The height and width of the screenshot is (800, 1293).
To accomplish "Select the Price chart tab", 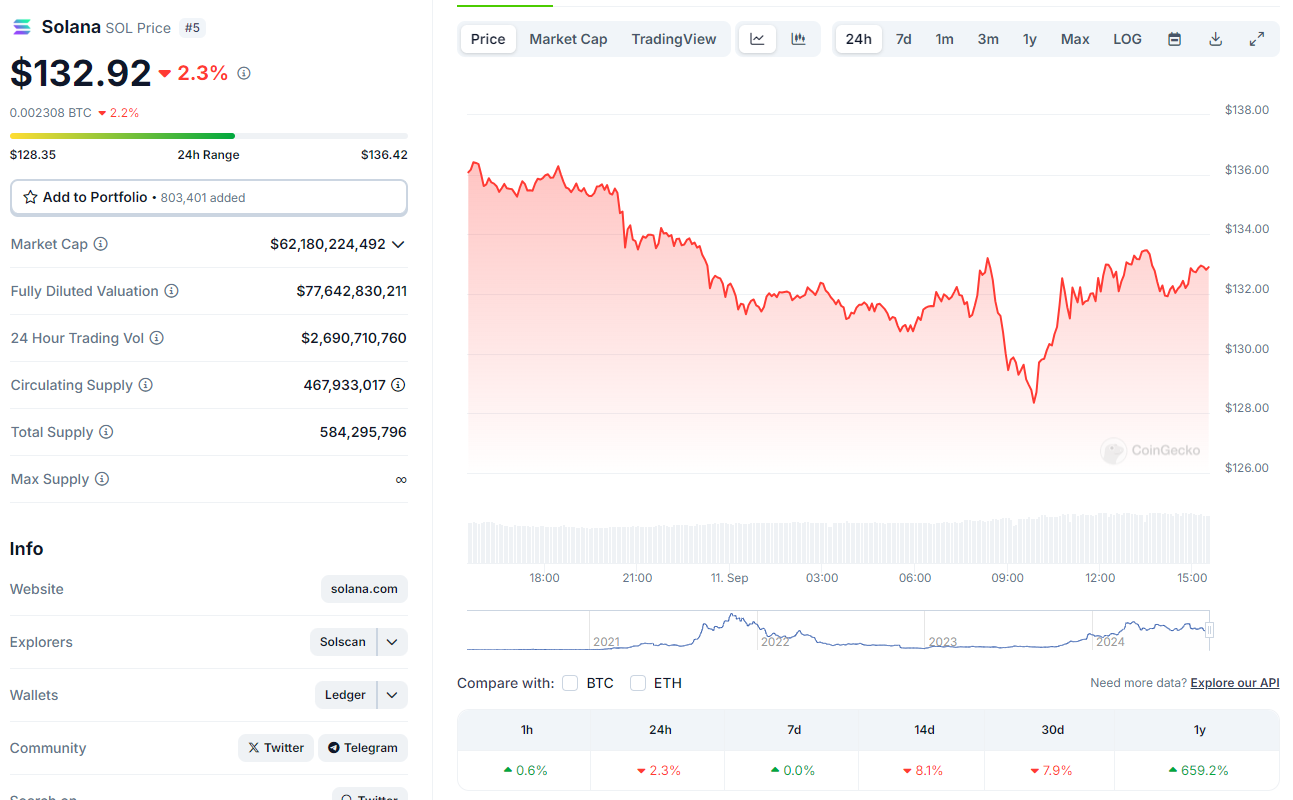I will point(488,39).
